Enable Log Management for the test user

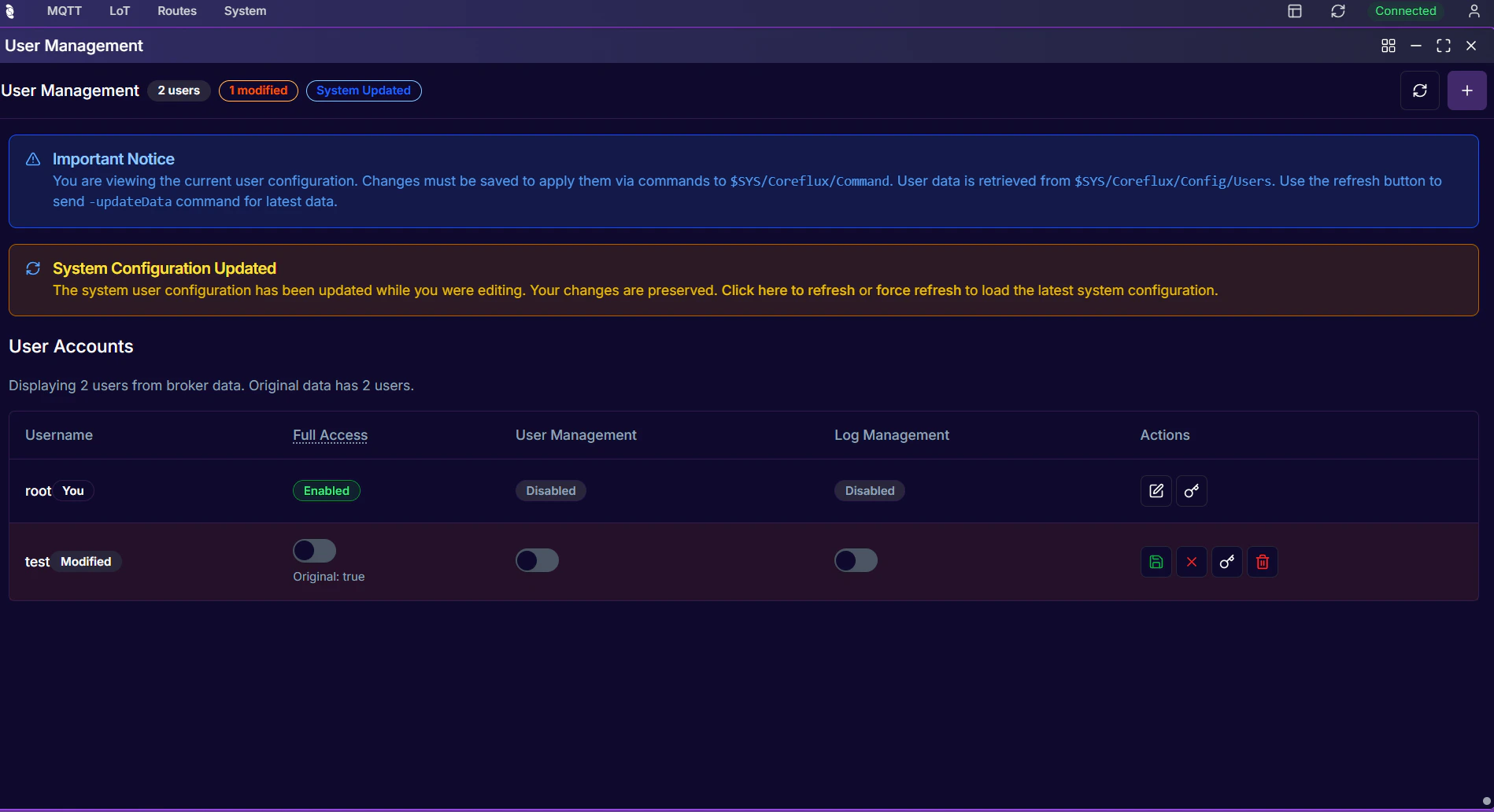(856, 560)
